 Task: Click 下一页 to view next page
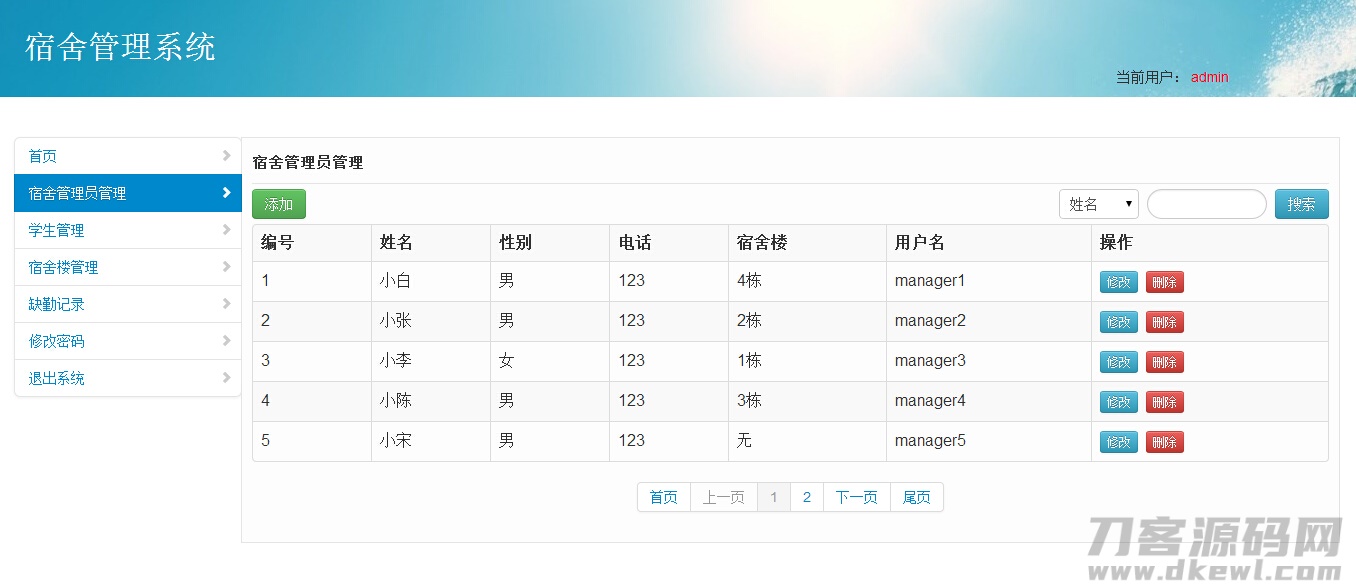856,497
